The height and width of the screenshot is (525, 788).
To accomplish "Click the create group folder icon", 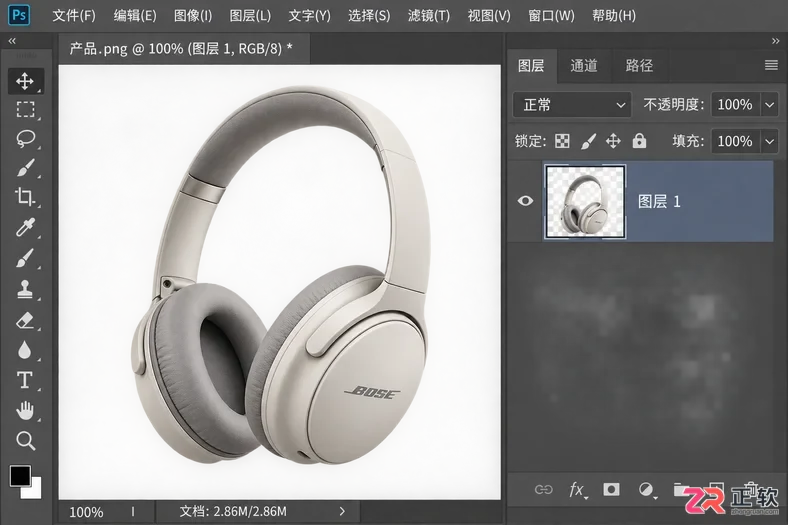I will tap(681, 489).
